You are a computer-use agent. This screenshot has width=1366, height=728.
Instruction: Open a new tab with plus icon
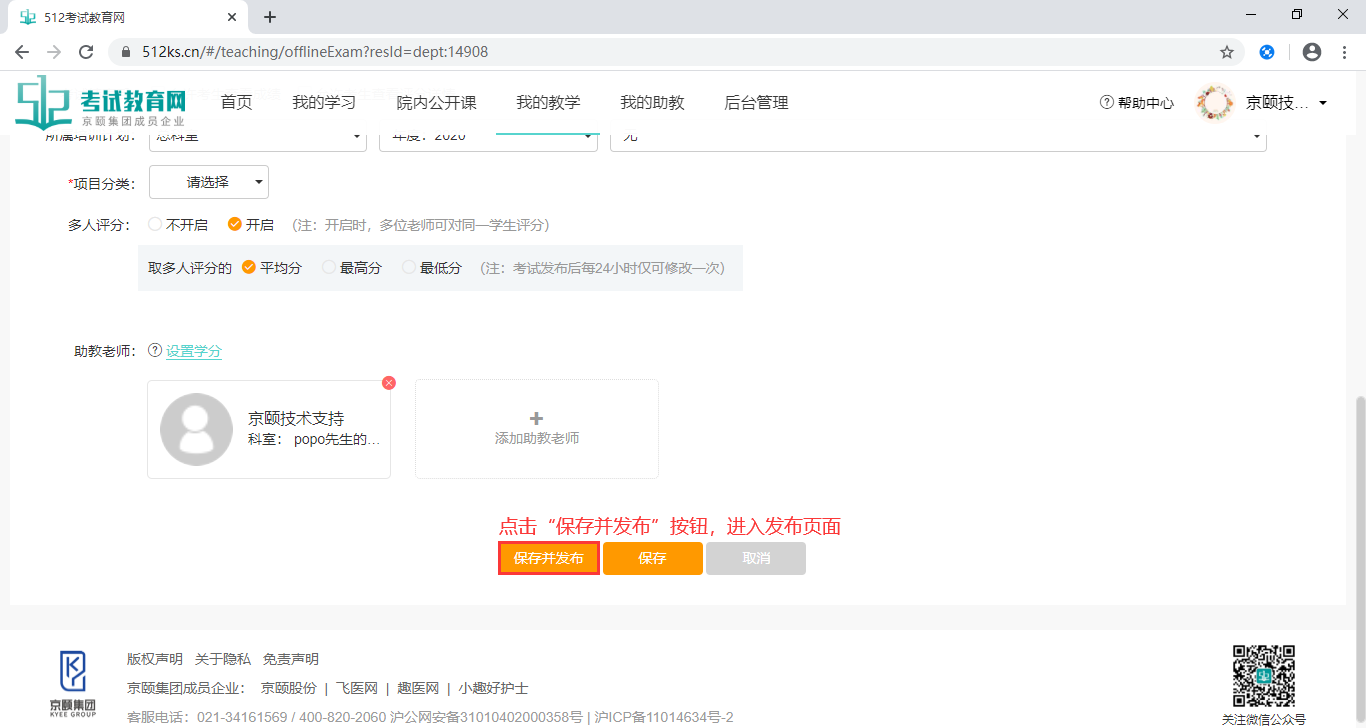pos(270,17)
